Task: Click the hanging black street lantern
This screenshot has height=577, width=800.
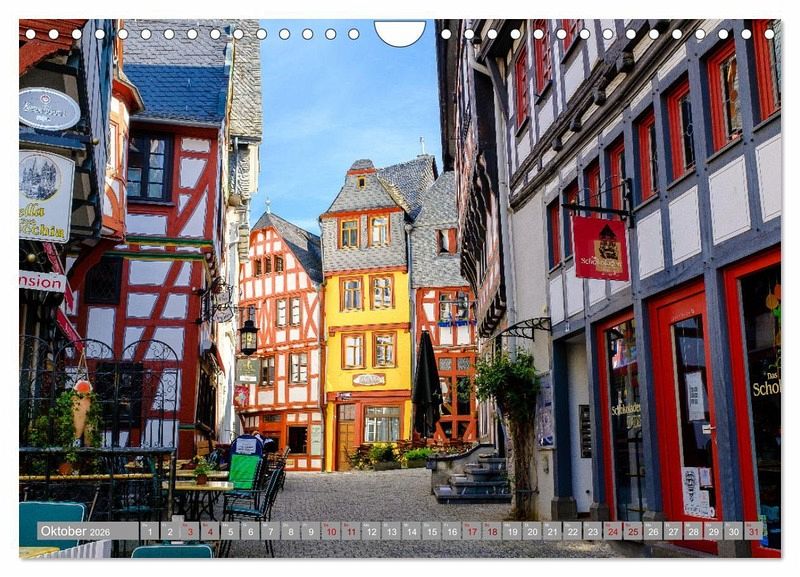Action: (248, 333)
